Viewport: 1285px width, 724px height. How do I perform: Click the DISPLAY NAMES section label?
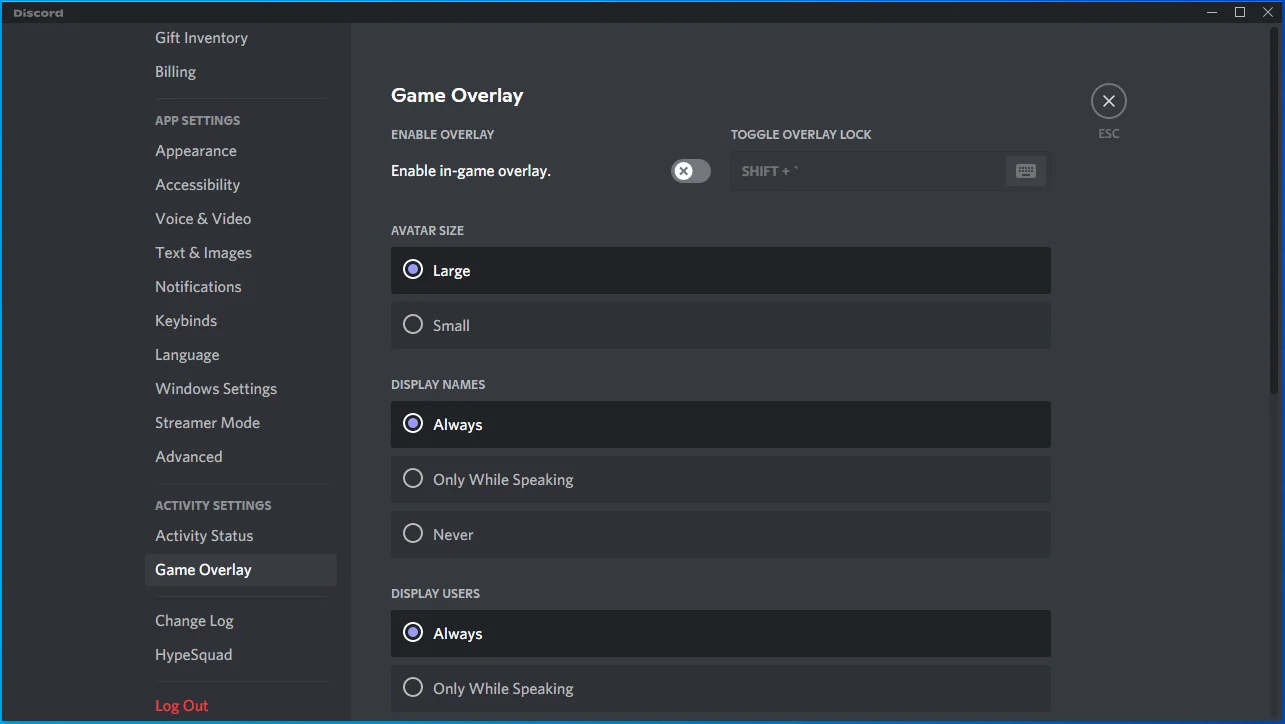(438, 385)
